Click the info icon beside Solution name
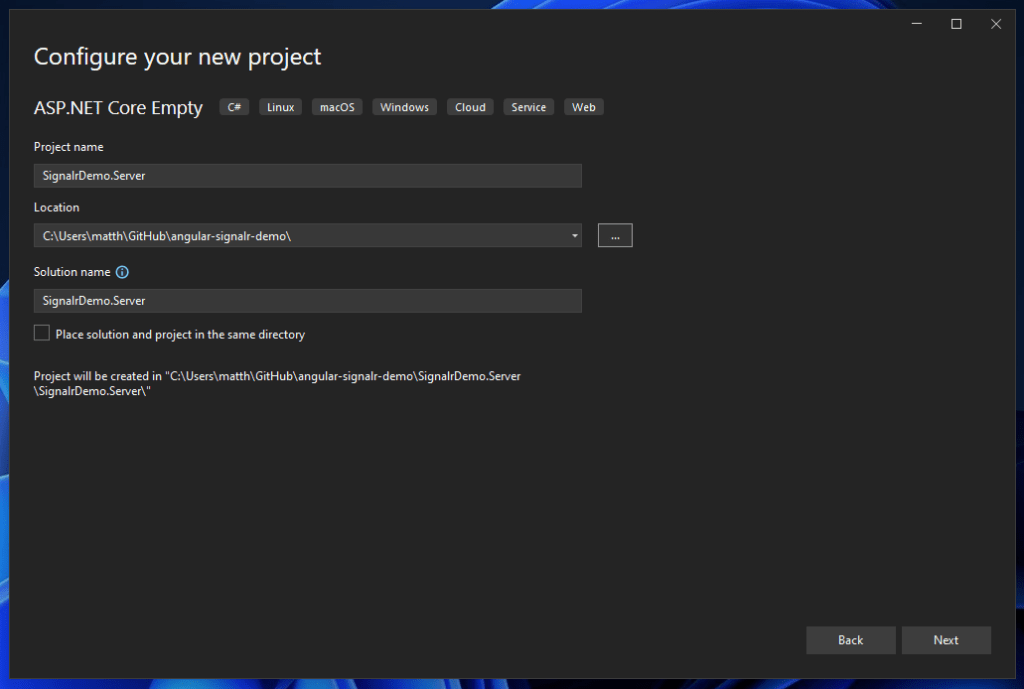The width and height of the screenshot is (1024, 689). 122,272
